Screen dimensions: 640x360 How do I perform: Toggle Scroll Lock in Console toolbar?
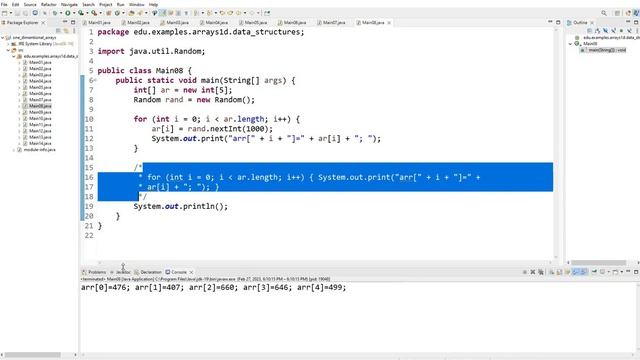(x=559, y=272)
